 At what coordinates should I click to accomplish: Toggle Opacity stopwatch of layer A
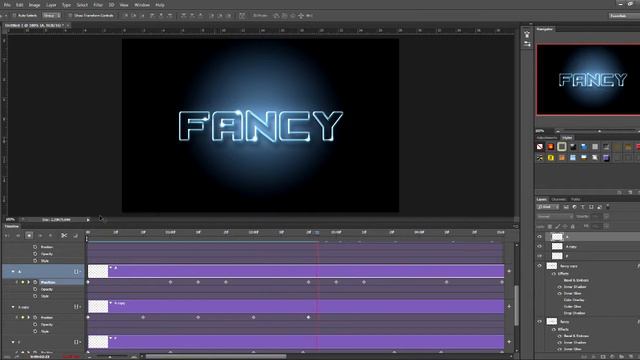35,289
